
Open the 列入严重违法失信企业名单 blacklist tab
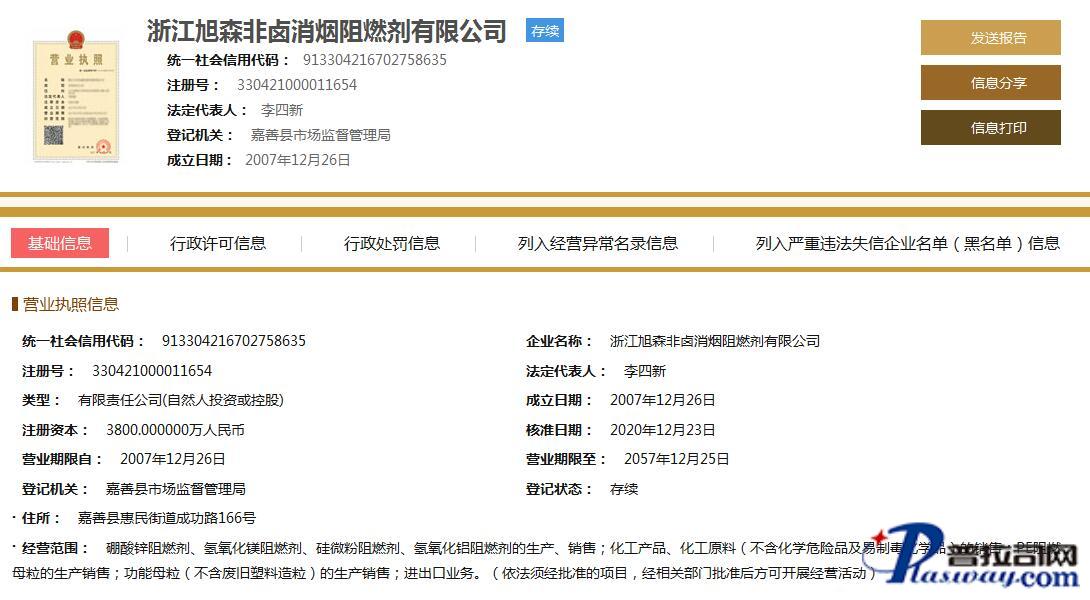click(x=907, y=243)
